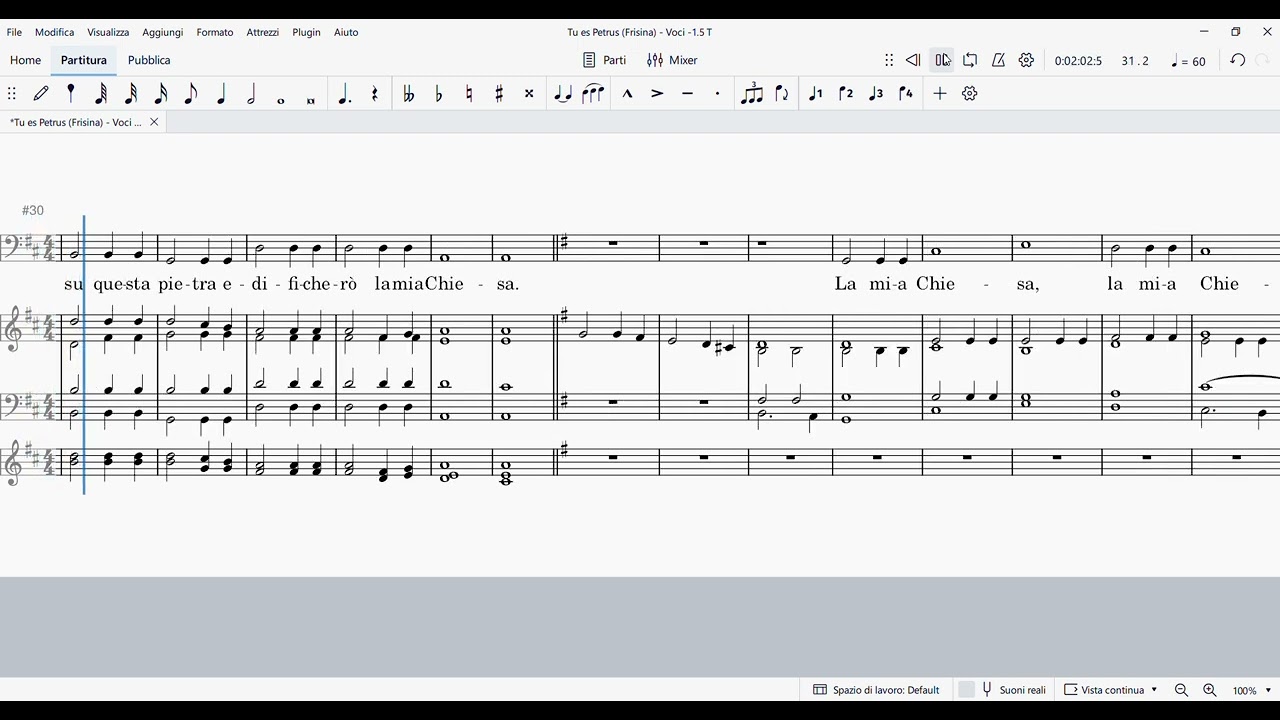Open the Mixer
This screenshot has height=720, width=1280.
672,60
